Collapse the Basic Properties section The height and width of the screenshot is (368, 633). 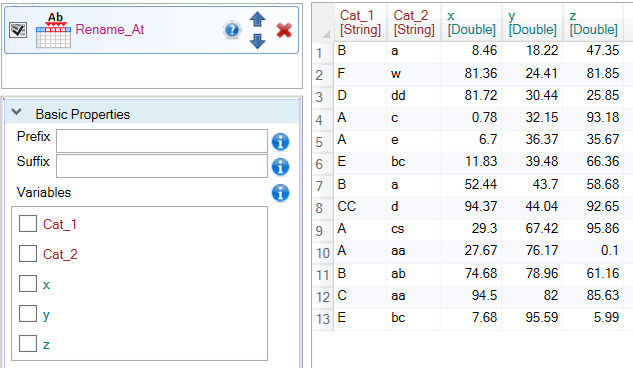(x=17, y=112)
